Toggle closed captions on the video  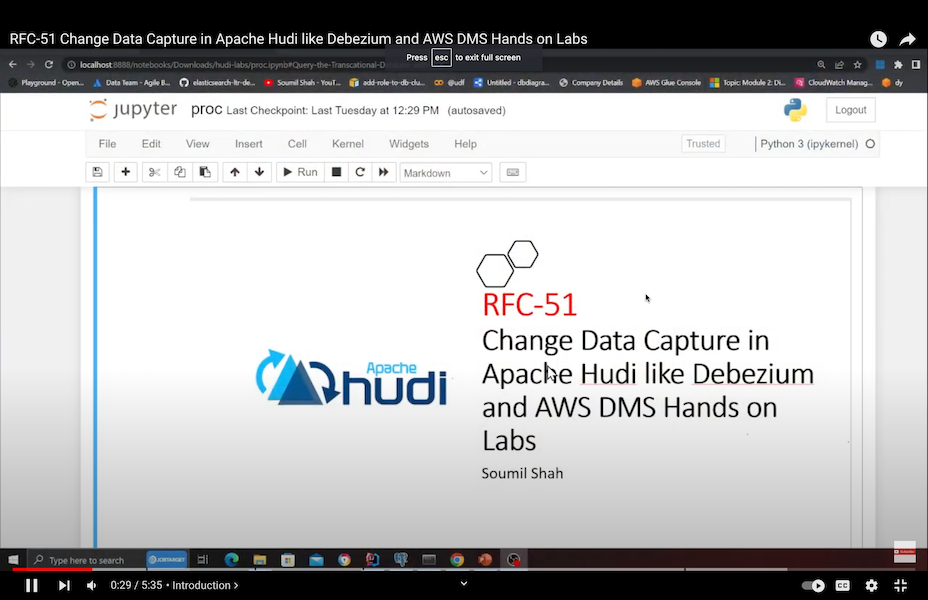tap(843, 585)
